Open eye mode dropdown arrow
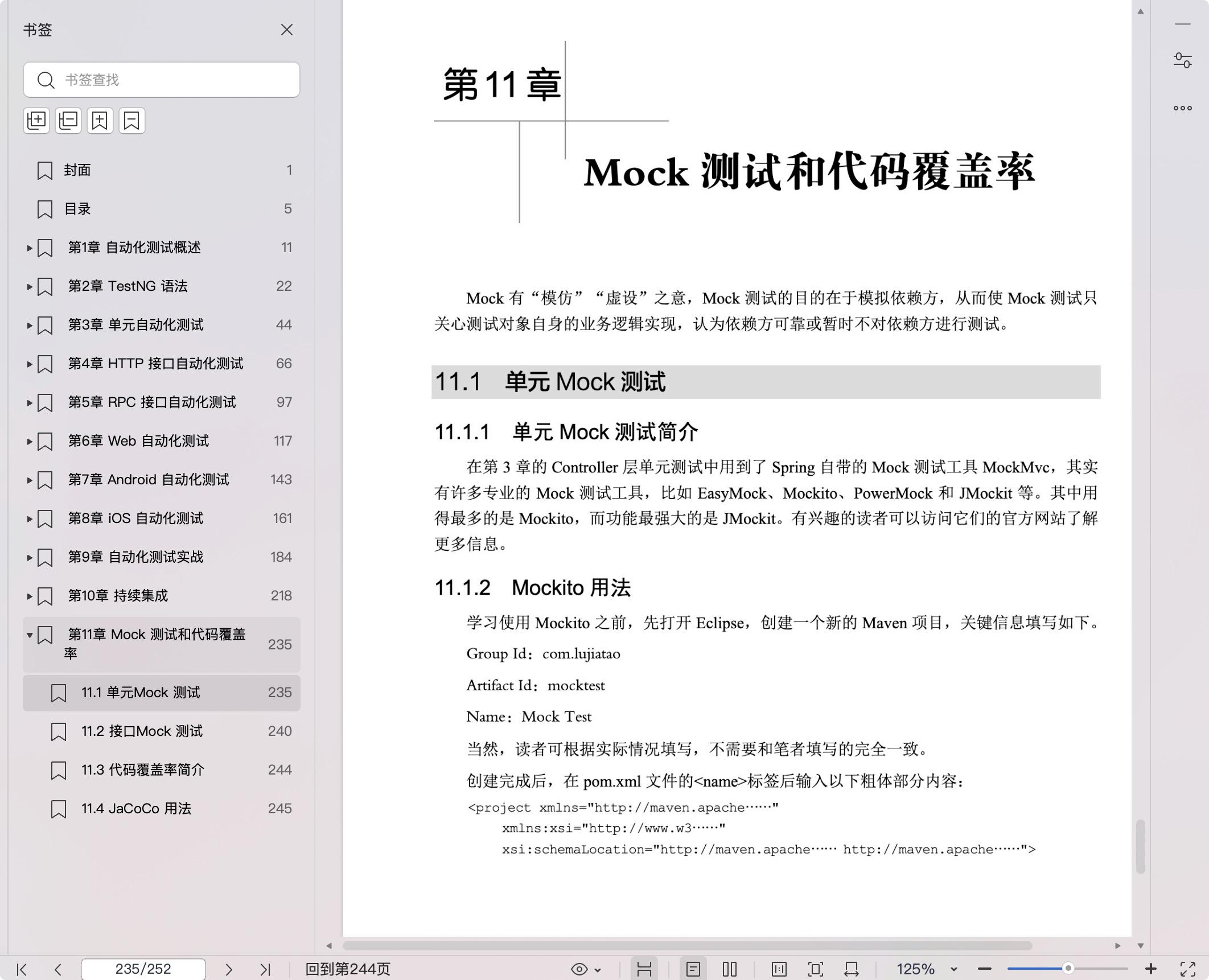The width and height of the screenshot is (1209, 980). (x=598, y=970)
